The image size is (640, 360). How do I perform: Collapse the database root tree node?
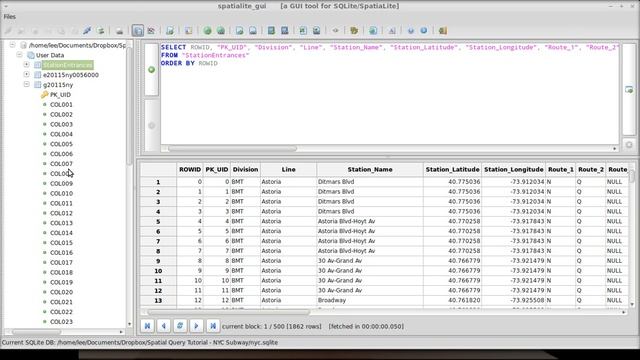click(x=12, y=45)
